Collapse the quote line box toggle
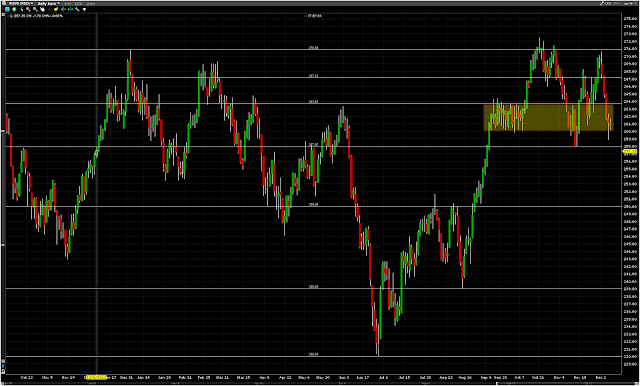The width and height of the screenshot is (640, 386). 3,14
